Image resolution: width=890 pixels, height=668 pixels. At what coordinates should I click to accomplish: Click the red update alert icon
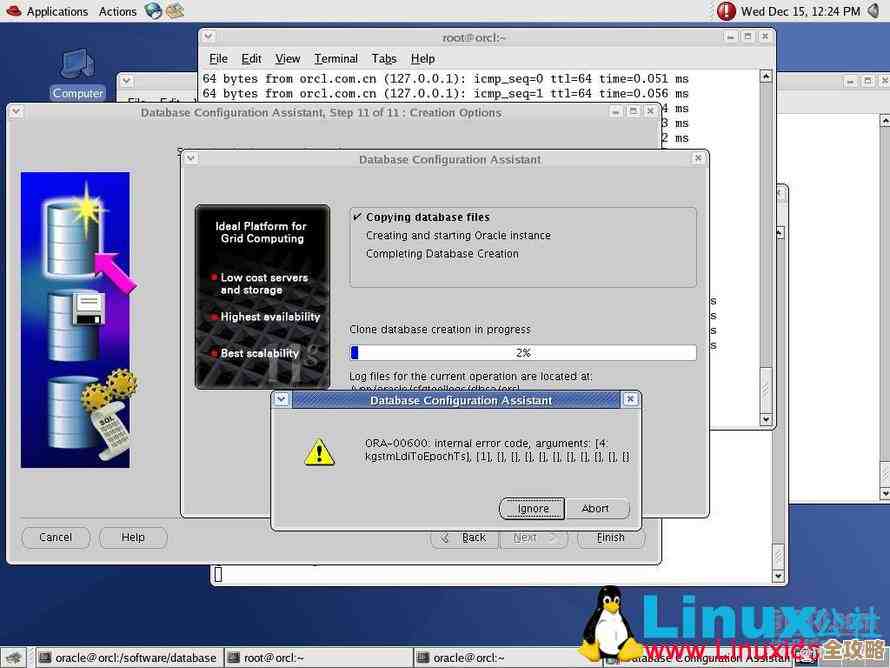point(726,11)
